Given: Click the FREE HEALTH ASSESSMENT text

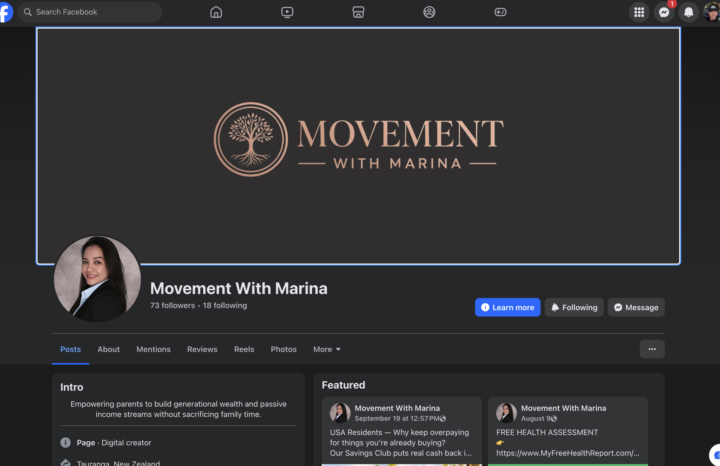Looking at the screenshot, I should point(547,432).
